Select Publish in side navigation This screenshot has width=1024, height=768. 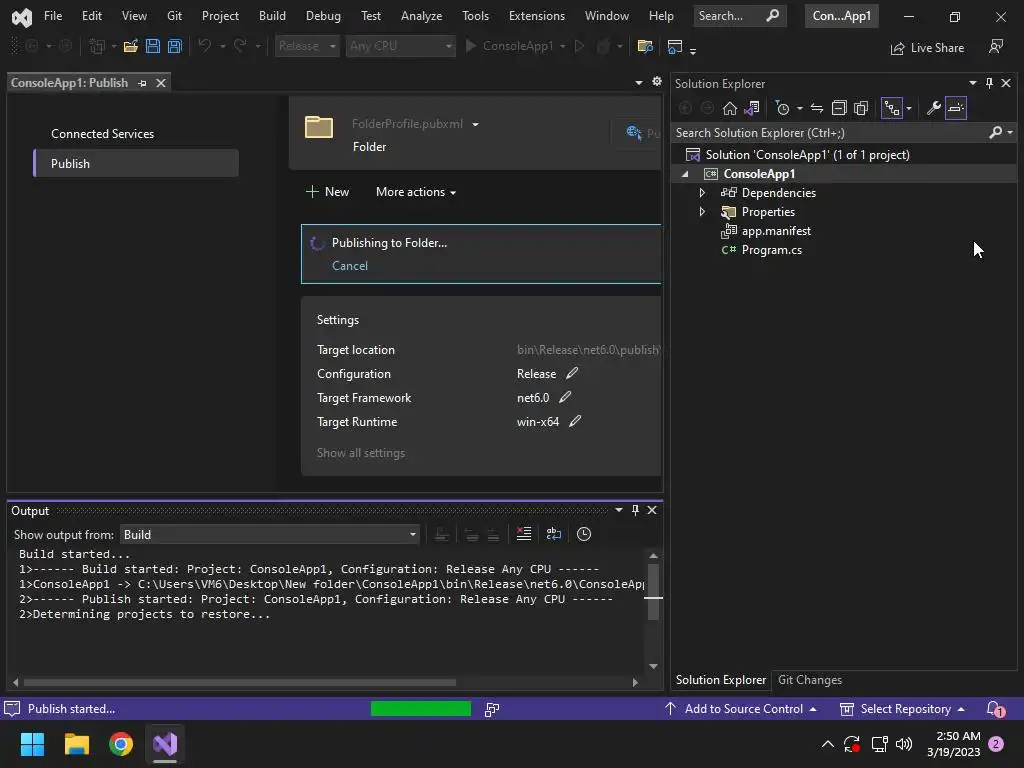click(136, 163)
